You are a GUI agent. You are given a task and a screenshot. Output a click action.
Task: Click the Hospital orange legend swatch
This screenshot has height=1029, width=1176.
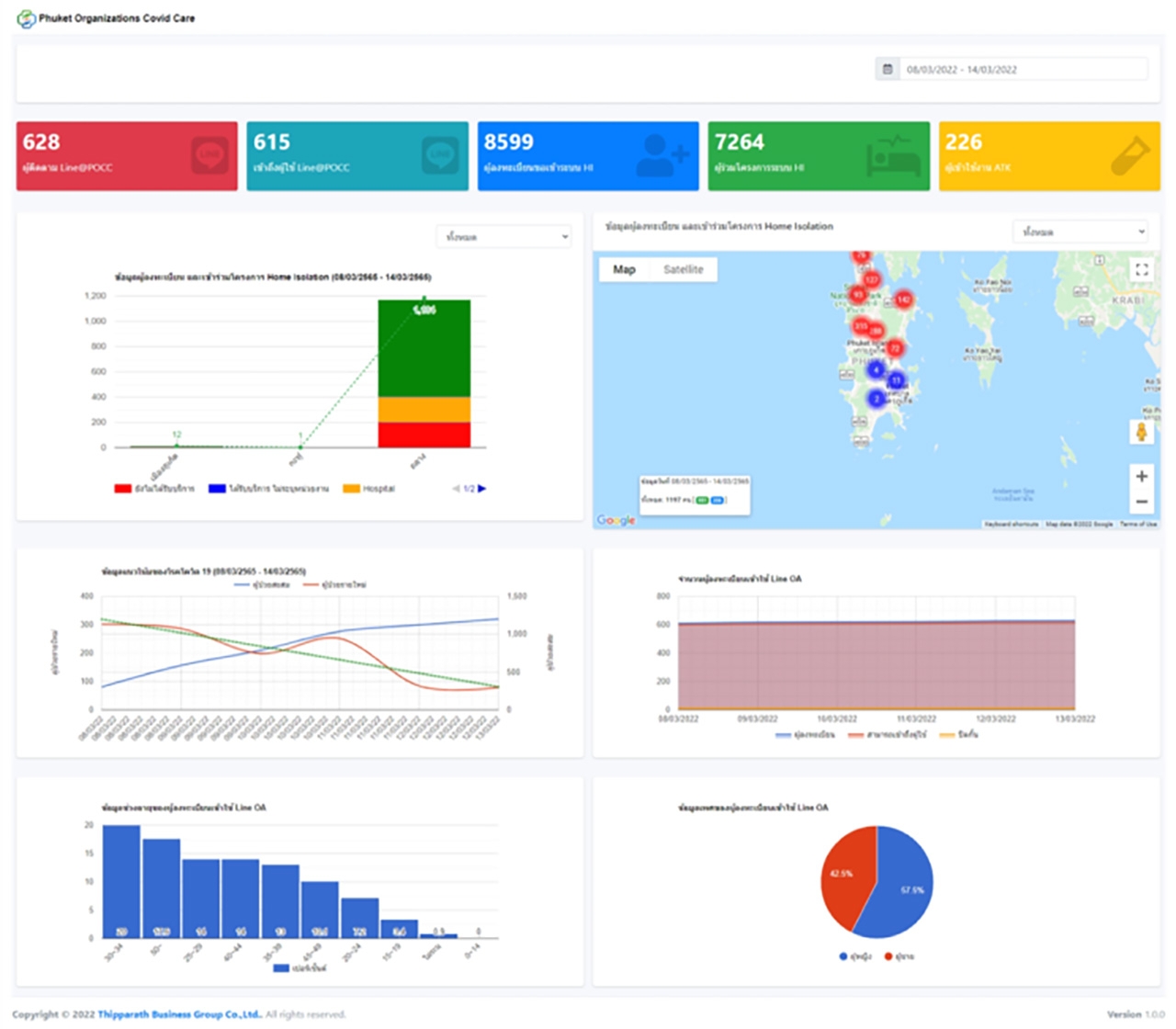coord(351,489)
